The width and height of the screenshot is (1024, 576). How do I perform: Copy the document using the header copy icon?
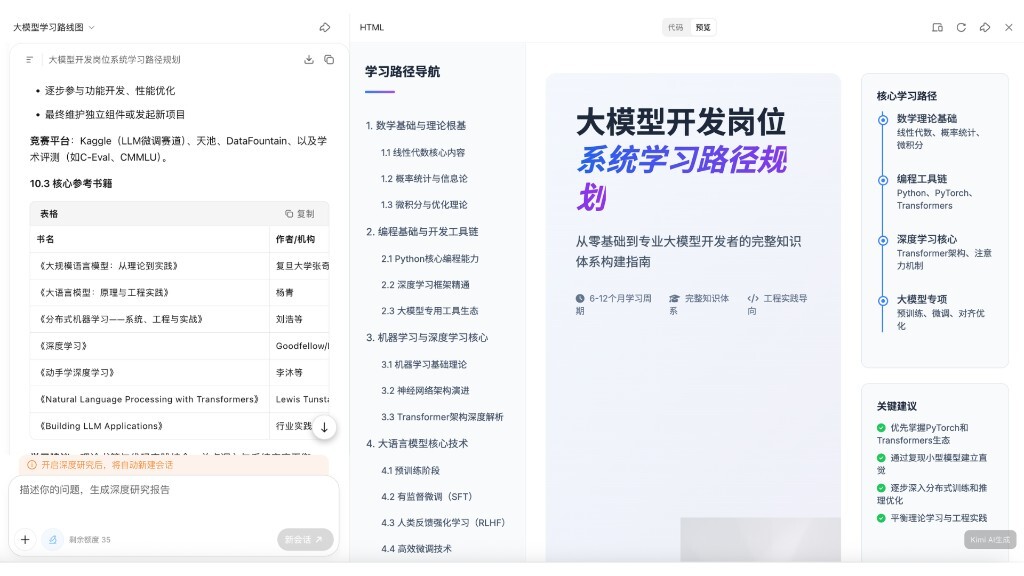coord(329,60)
